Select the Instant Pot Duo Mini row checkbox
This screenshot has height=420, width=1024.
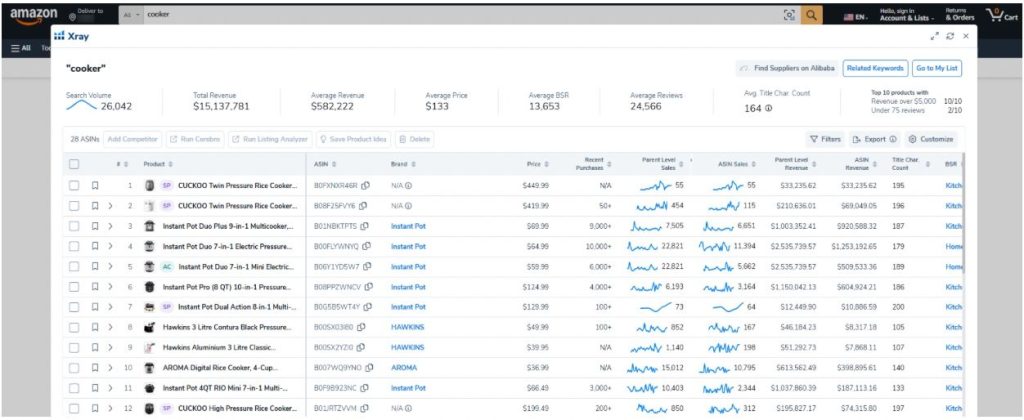[x=74, y=267]
